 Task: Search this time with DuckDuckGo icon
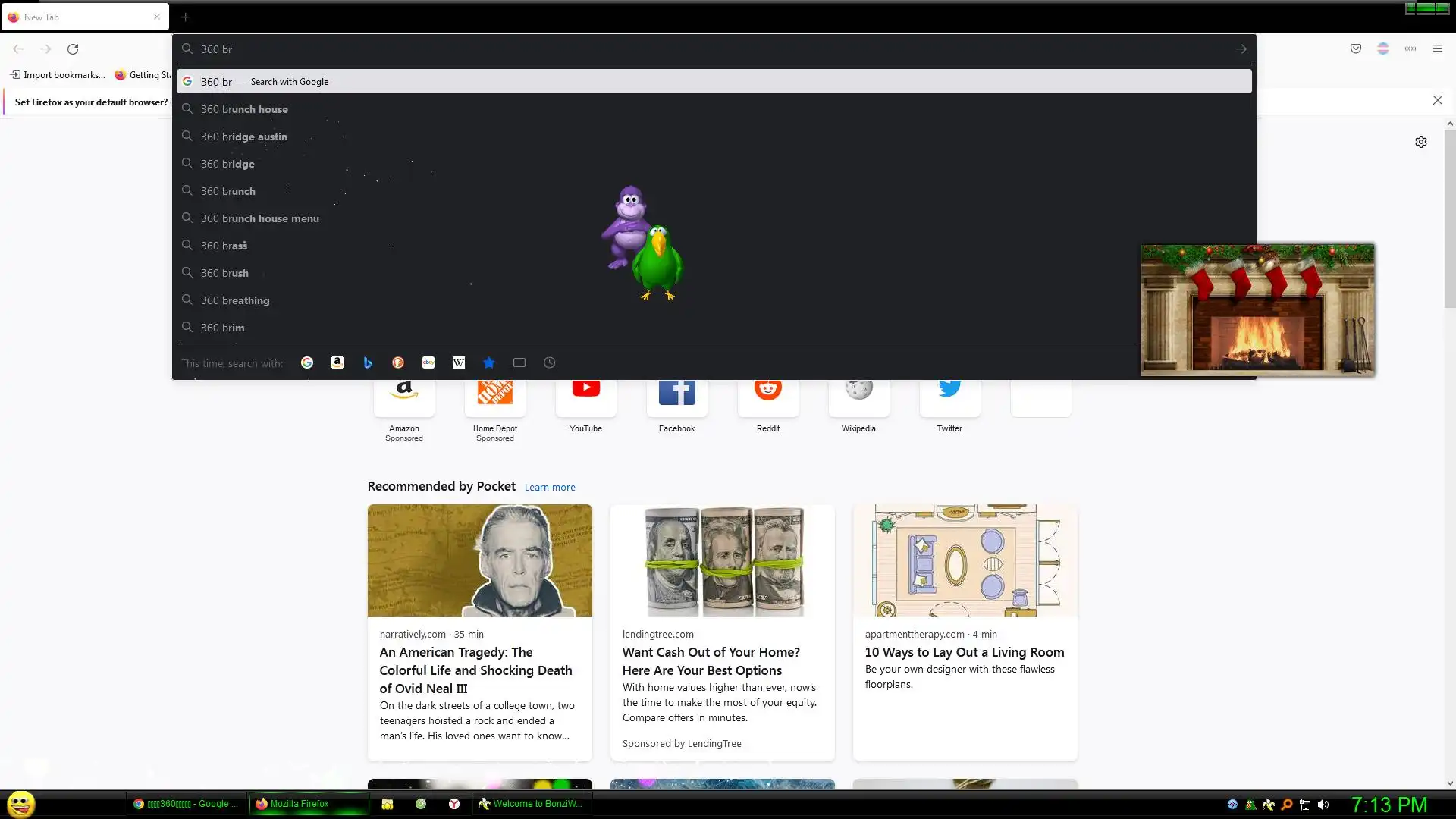[398, 362]
